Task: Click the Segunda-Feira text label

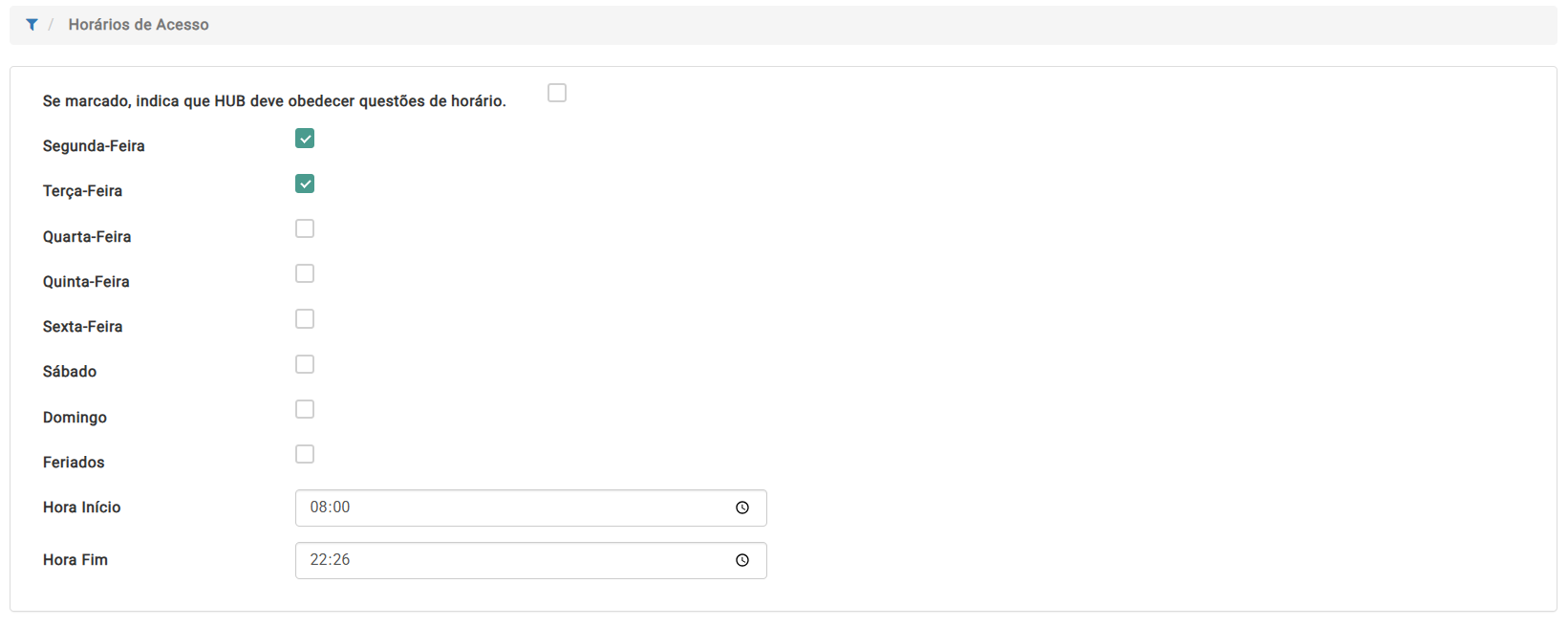Action: (94, 146)
